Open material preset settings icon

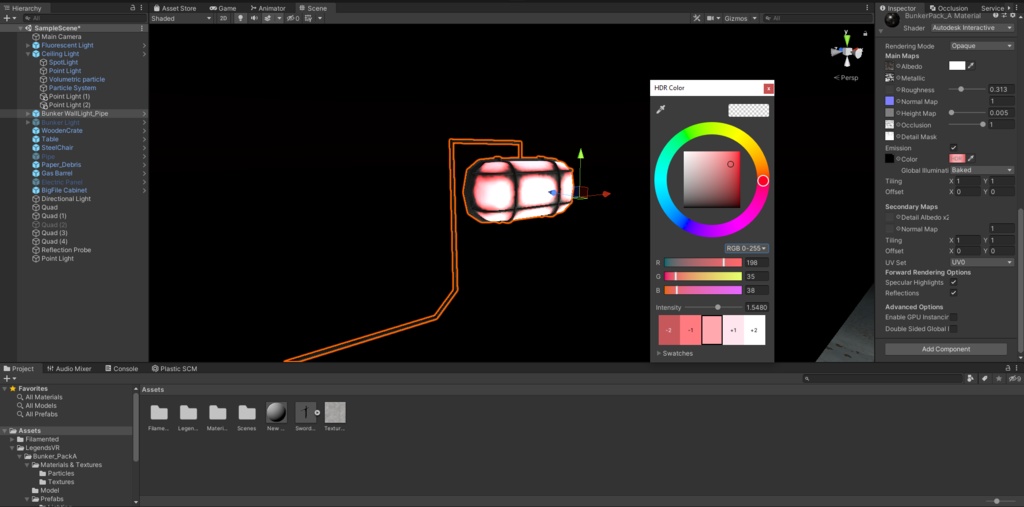(x=1004, y=15)
